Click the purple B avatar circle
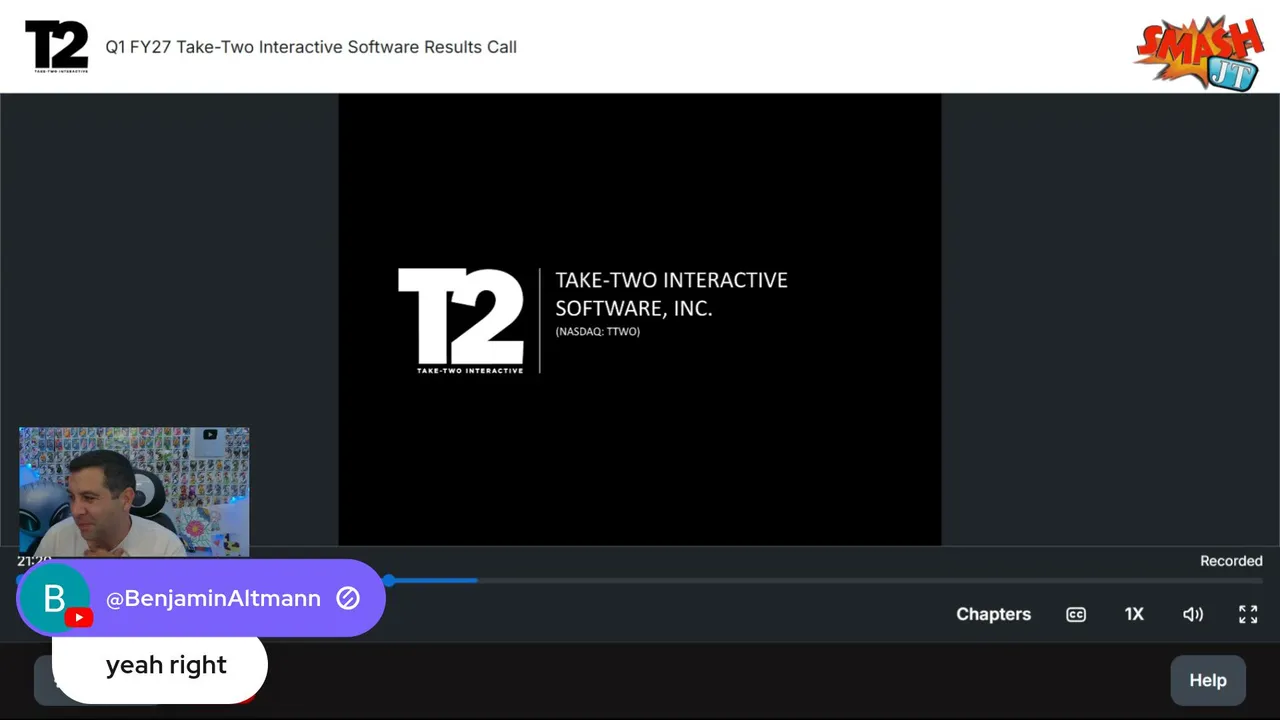This screenshot has width=1280, height=720. click(x=54, y=598)
